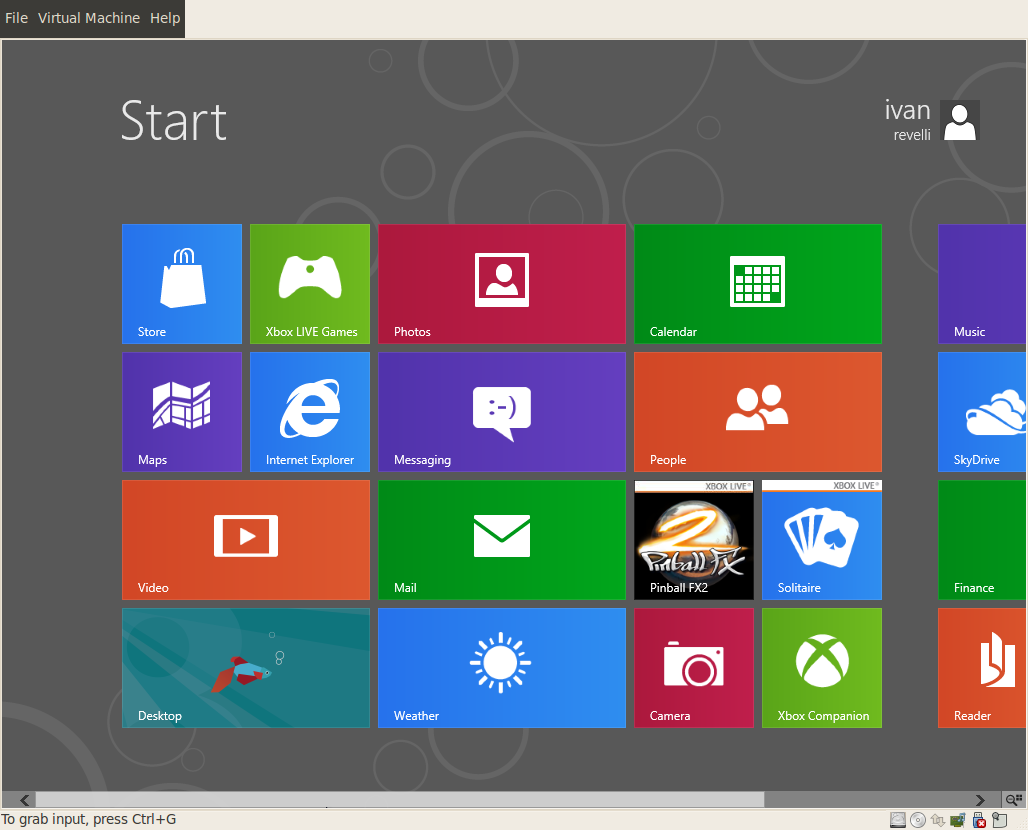Open the Virtual Machine menu
This screenshot has height=830, width=1028.
coord(89,18)
